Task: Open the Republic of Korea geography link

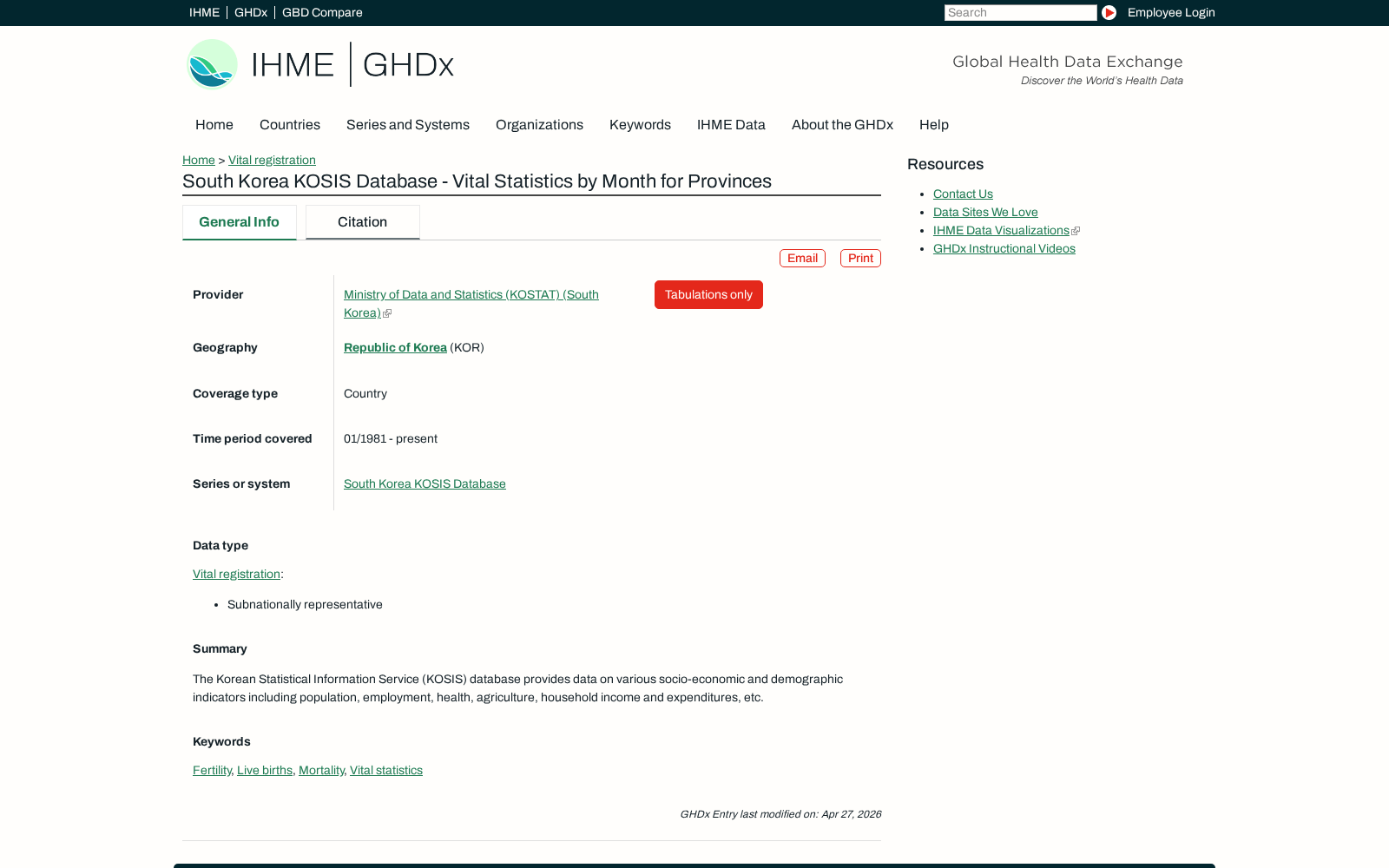Action: click(x=395, y=348)
